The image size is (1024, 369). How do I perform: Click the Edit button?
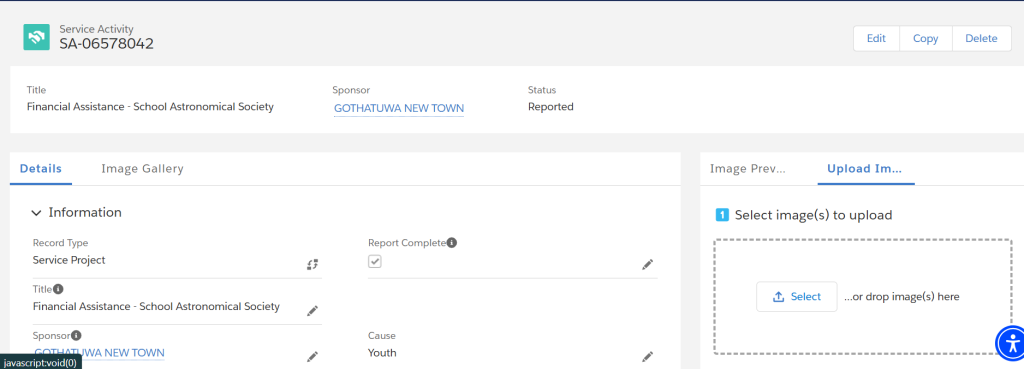click(876, 39)
